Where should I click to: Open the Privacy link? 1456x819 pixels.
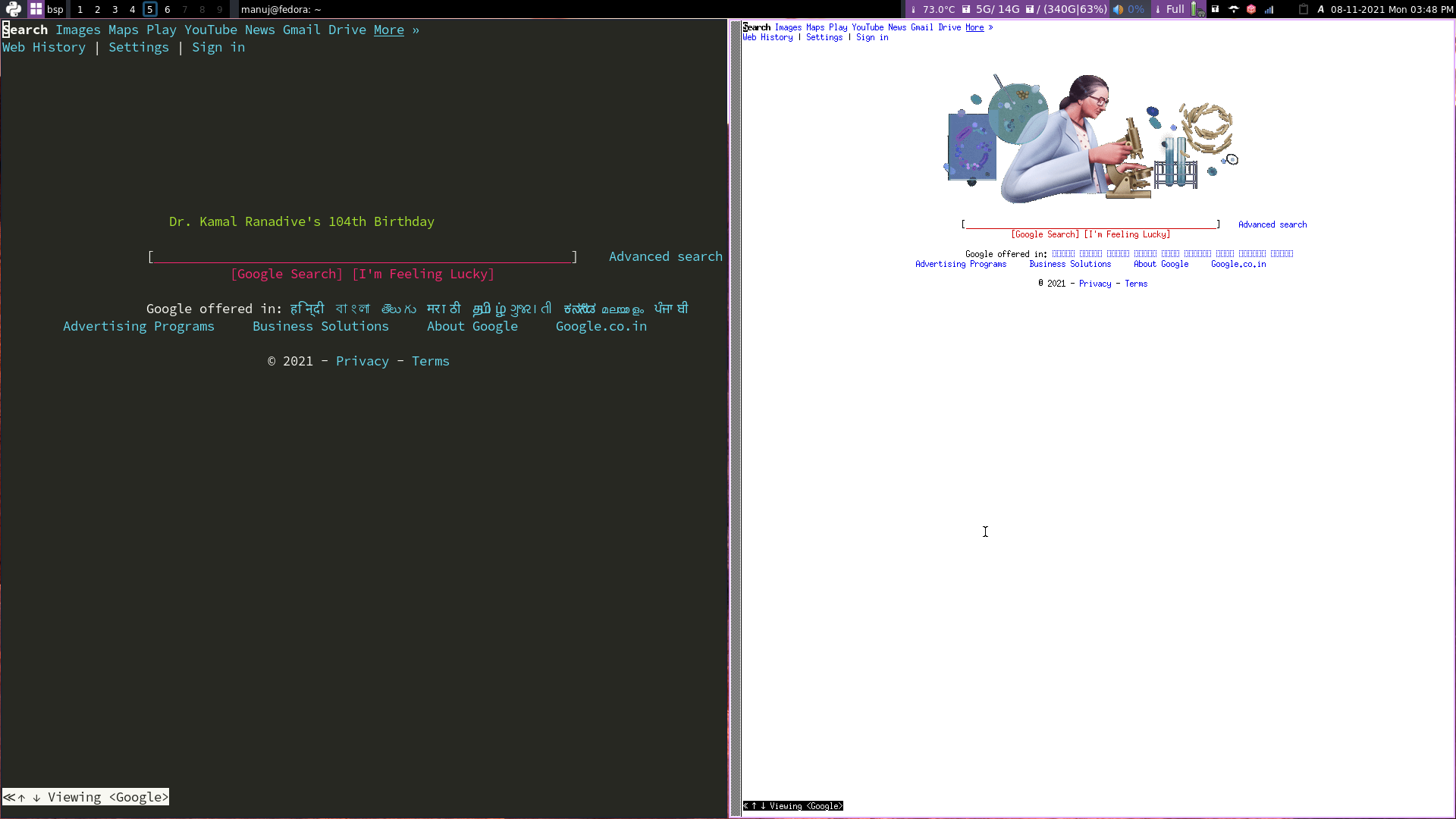click(362, 361)
